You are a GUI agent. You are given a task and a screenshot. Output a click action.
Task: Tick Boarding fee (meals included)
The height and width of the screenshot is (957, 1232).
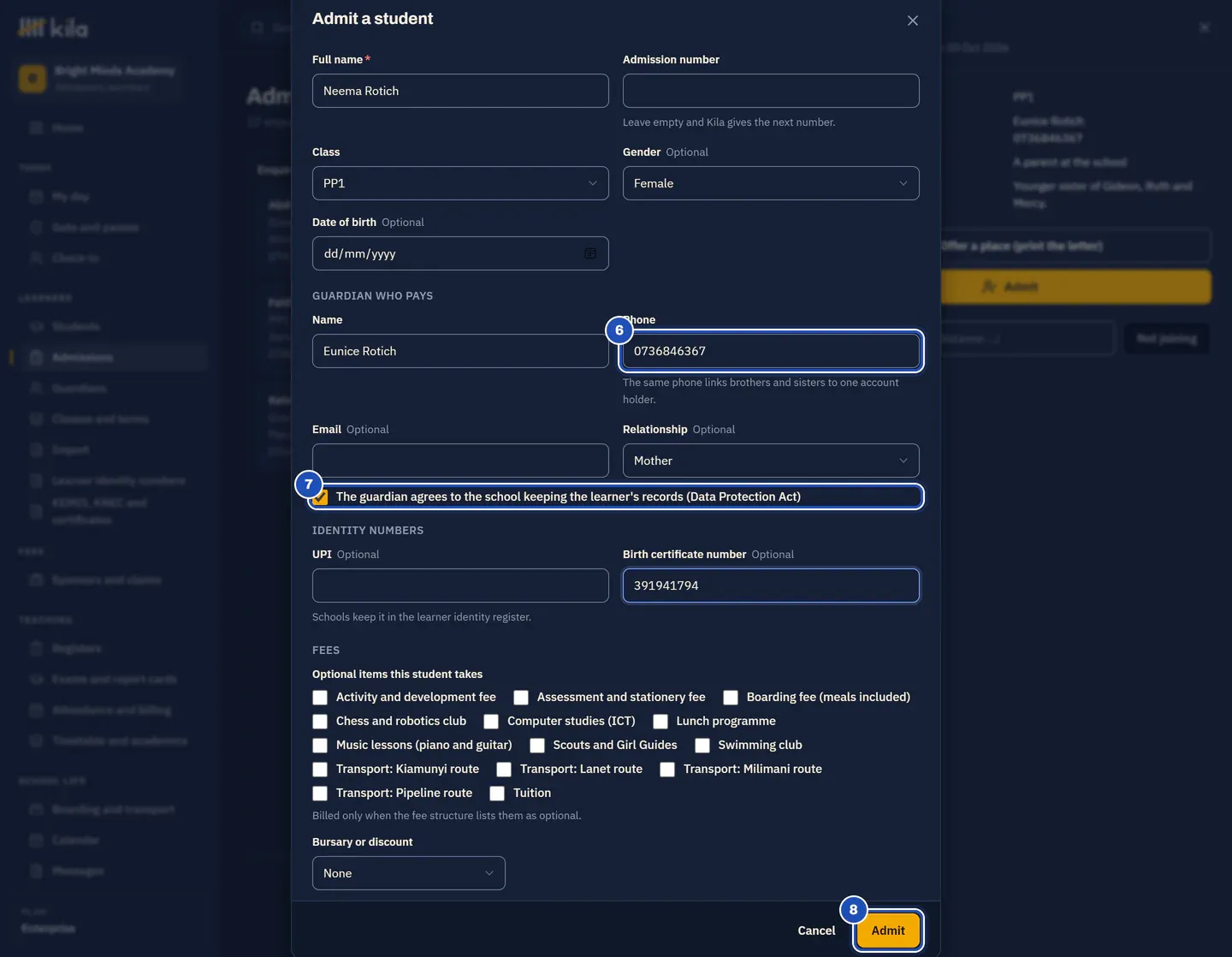coord(731,698)
